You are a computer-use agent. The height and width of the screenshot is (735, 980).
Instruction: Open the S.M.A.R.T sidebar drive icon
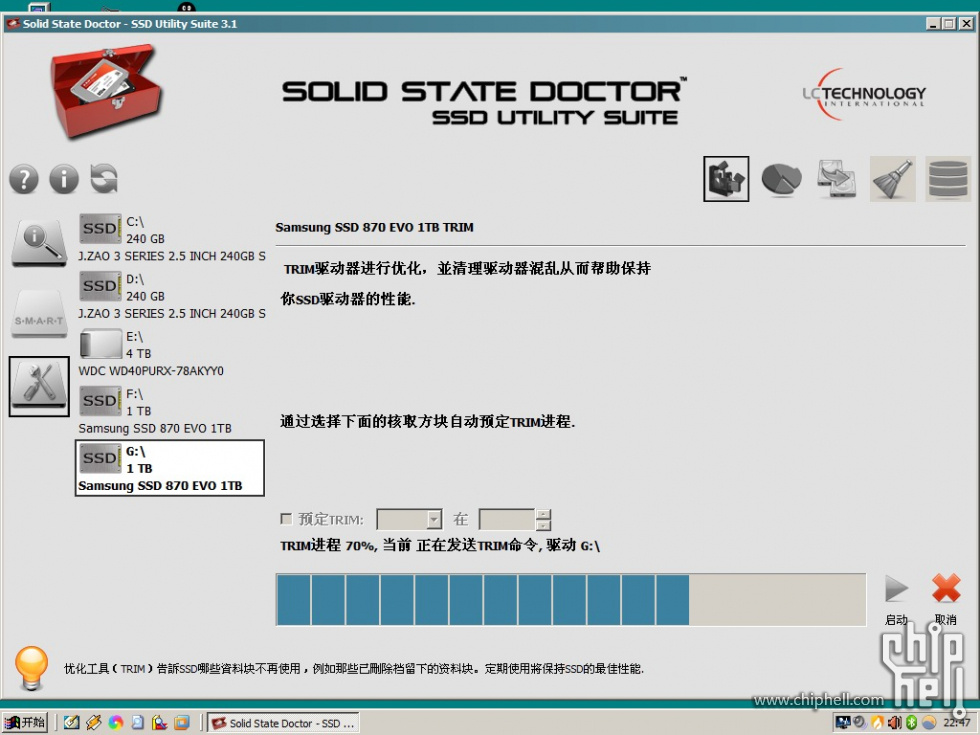click(39, 314)
